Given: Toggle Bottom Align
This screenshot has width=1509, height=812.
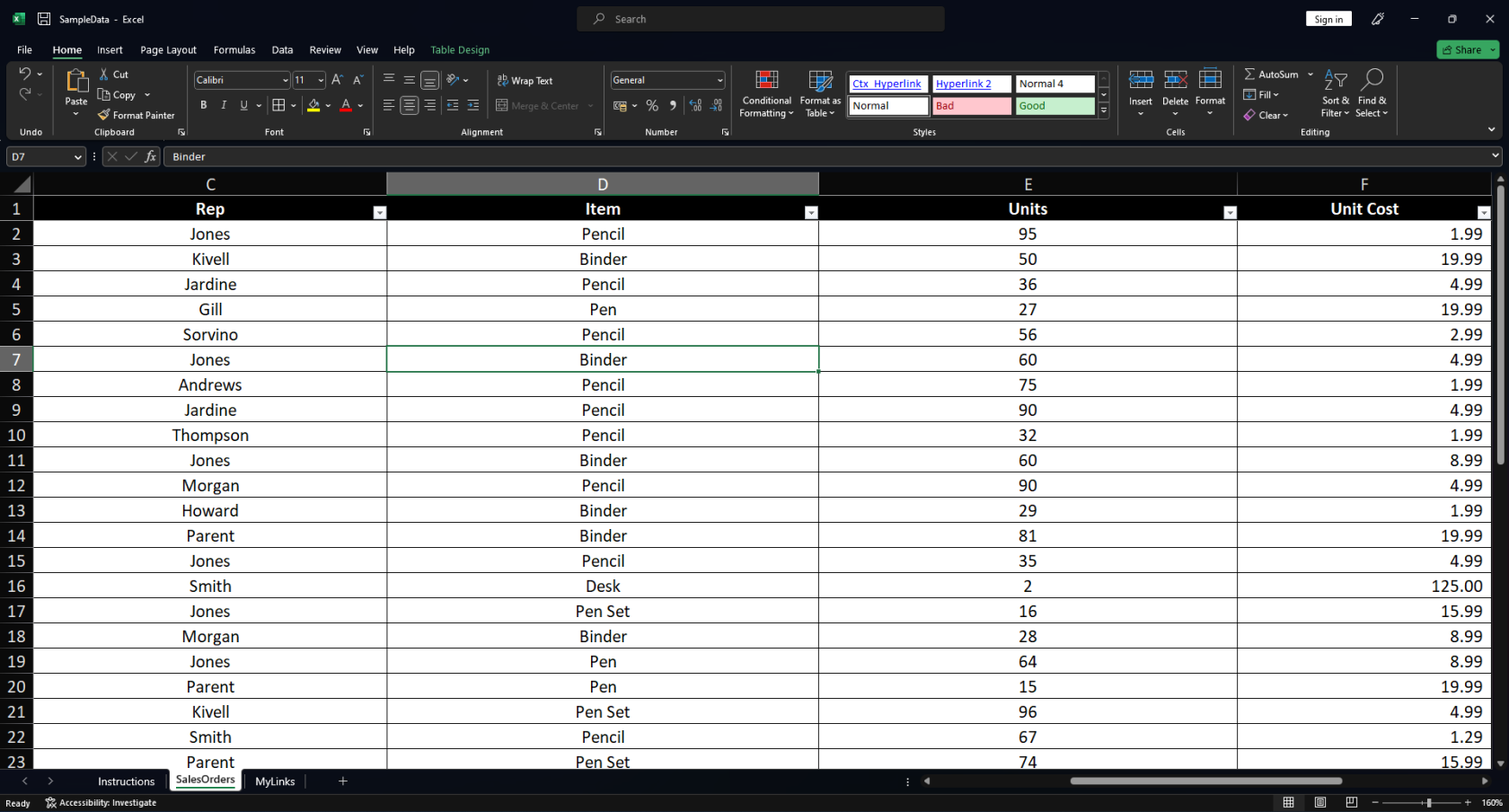Looking at the screenshot, I should (430, 80).
